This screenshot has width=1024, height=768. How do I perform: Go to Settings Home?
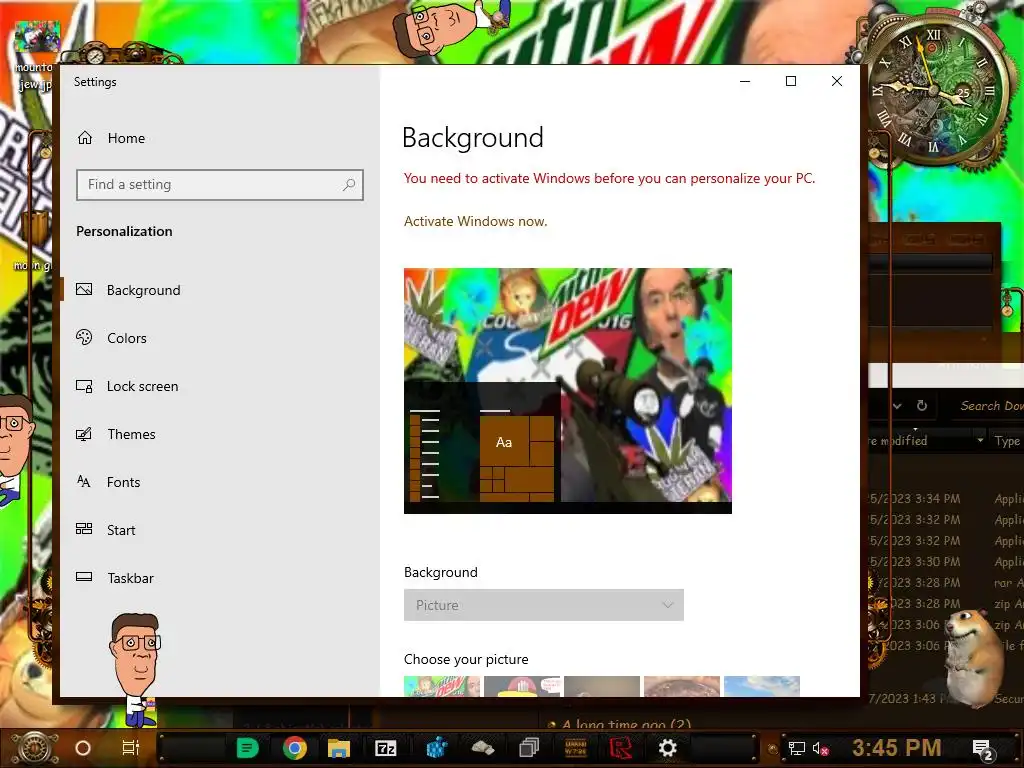tap(111, 138)
